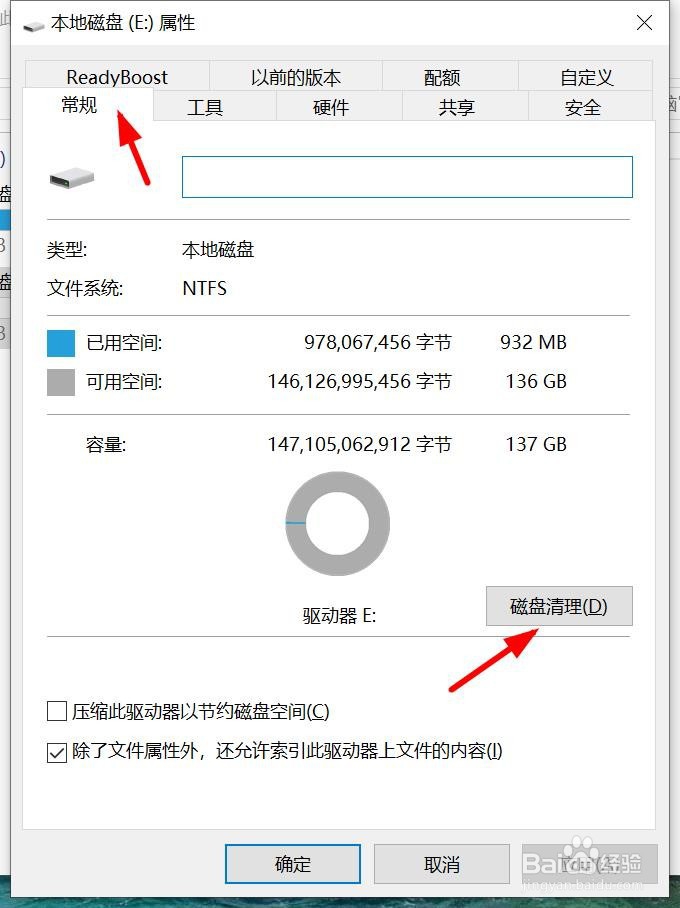Click the 磁盘清理 button

[559, 606]
